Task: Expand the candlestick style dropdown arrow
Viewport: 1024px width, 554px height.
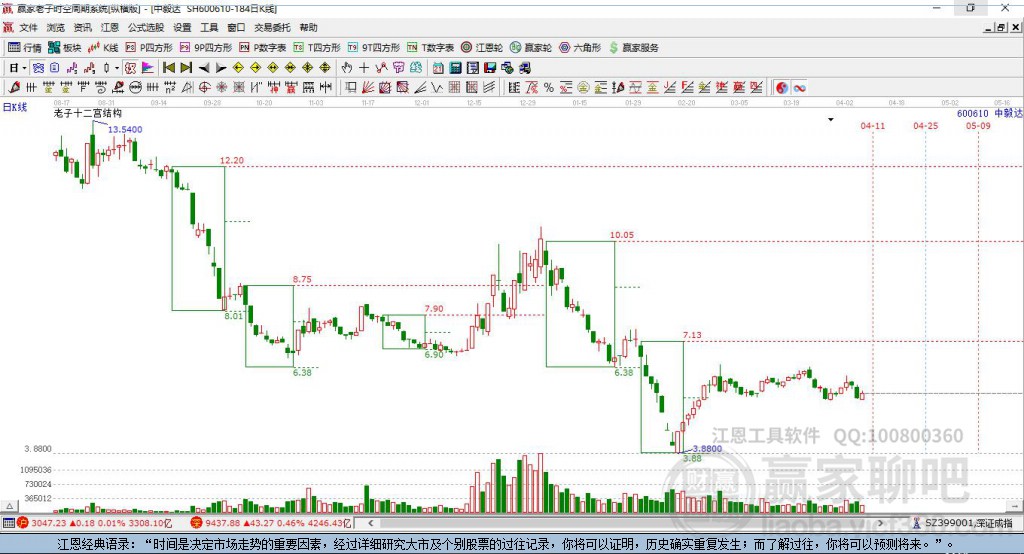Action: pos(116,68)
